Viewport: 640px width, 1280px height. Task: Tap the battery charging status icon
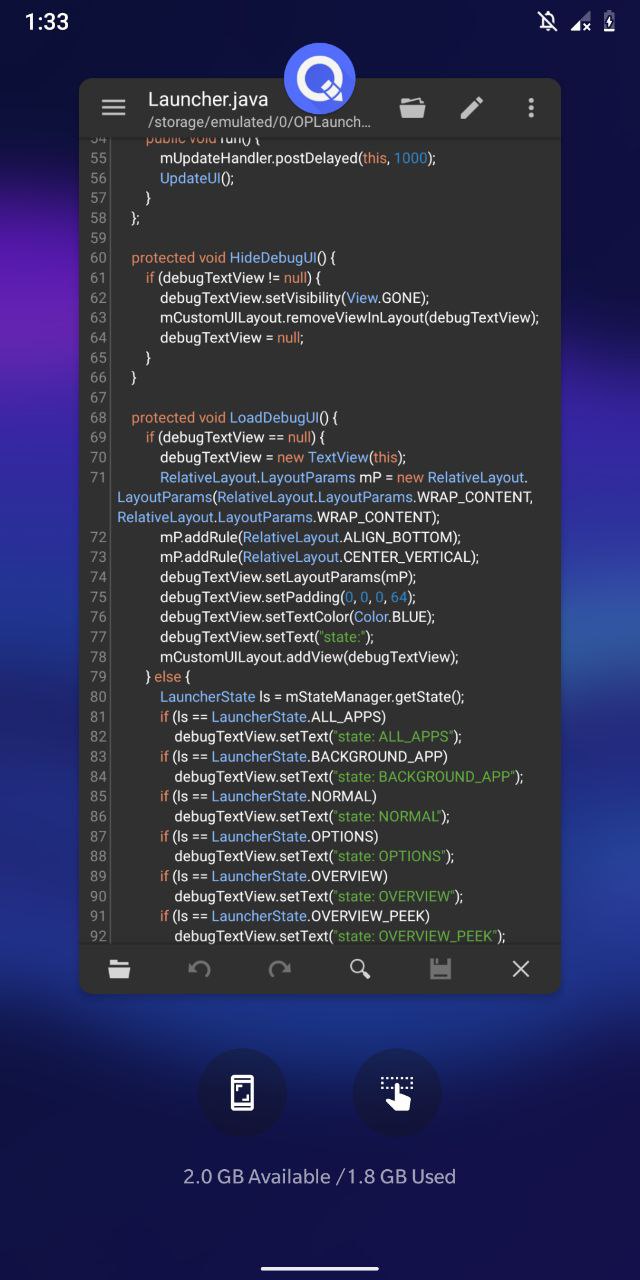tap(609, 22)
